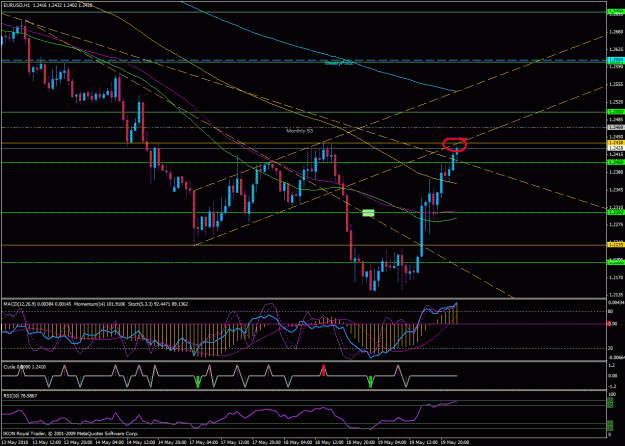
Task: Click the small green highlighted rectangle on chart
Action: coord(368,213)
